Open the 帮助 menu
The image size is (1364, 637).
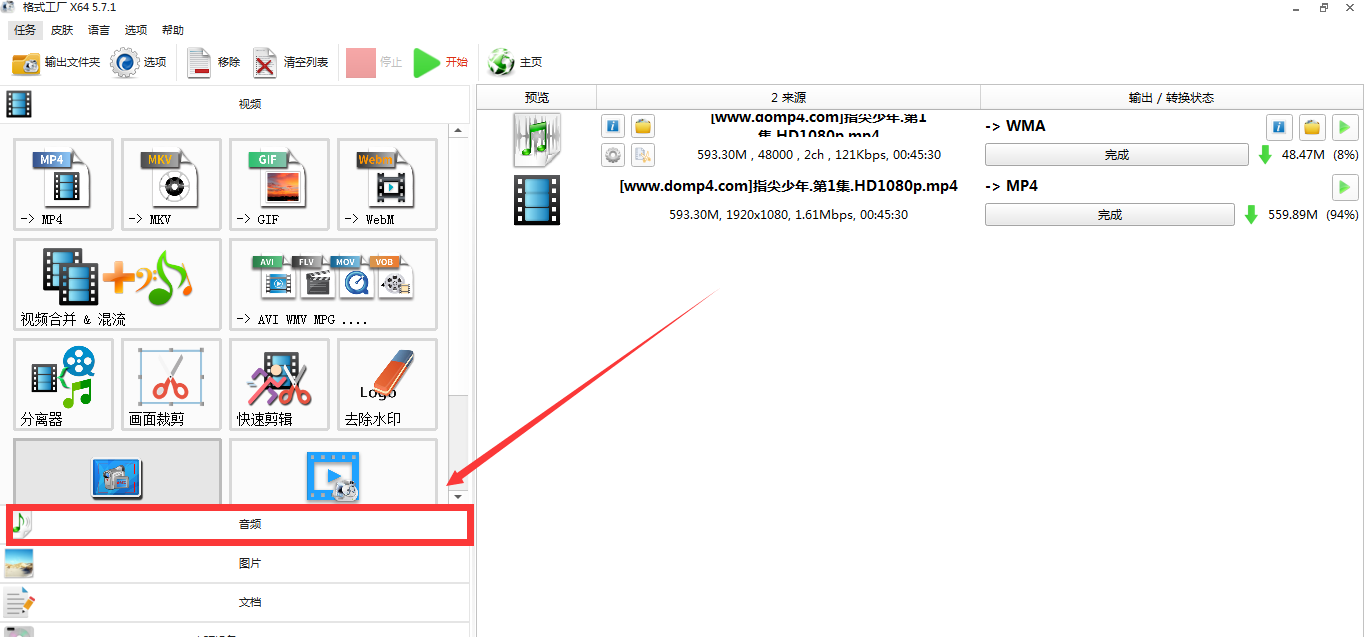click(x=173, y=30)
